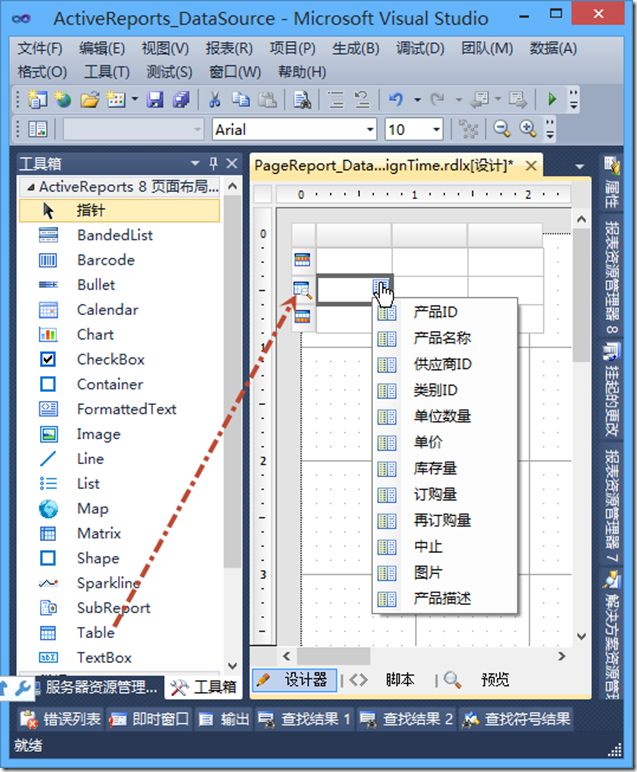The width and height of the screenshot is (637, 772).
Task: Open the document tab list dropdown
Action: pos(580,166)
